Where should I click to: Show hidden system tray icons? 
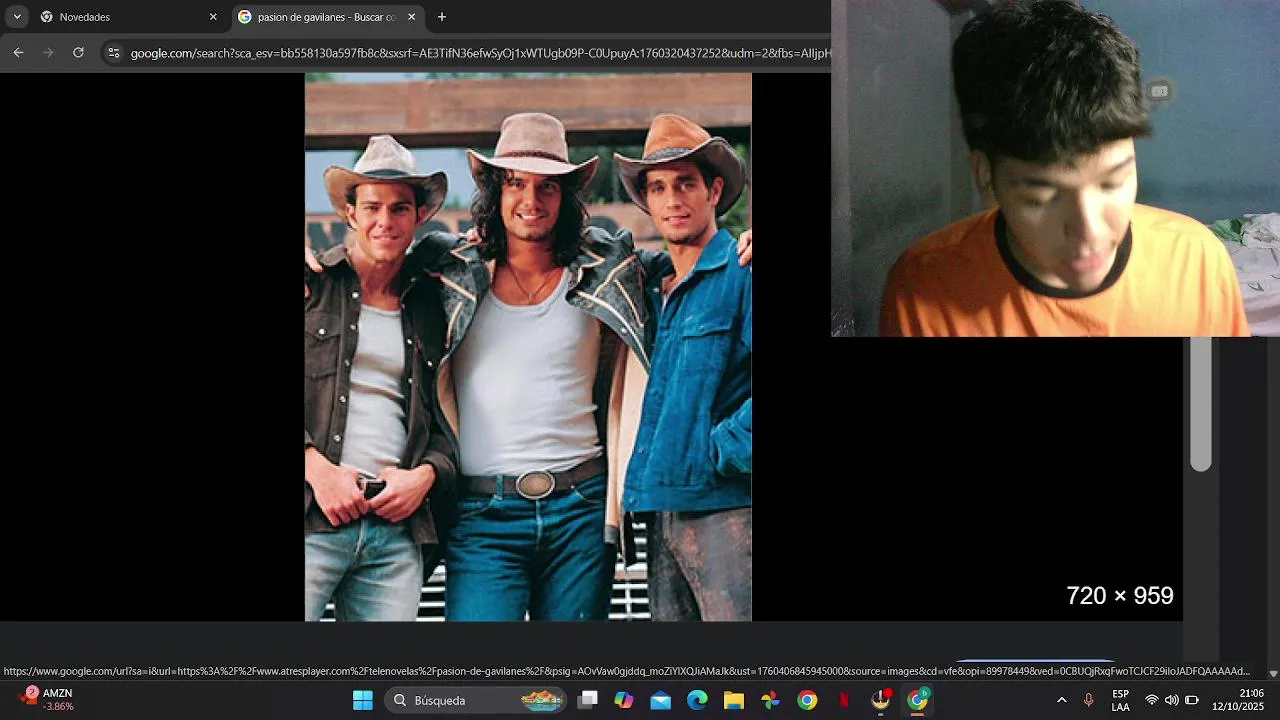pos(1062,700)
